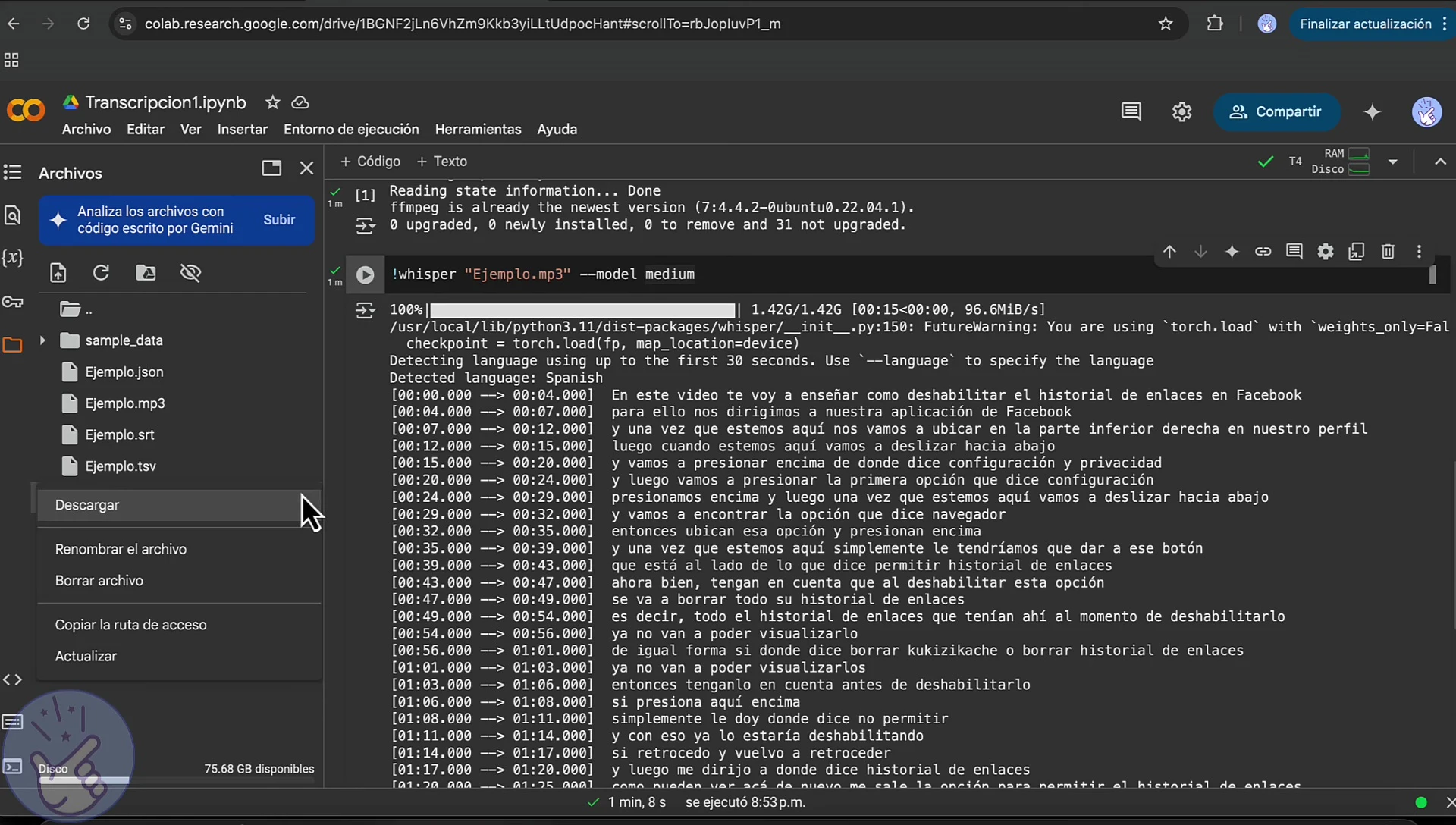Open the Ayuda menu
This screenshot has height=825, width=1456.
coord(557,130)
